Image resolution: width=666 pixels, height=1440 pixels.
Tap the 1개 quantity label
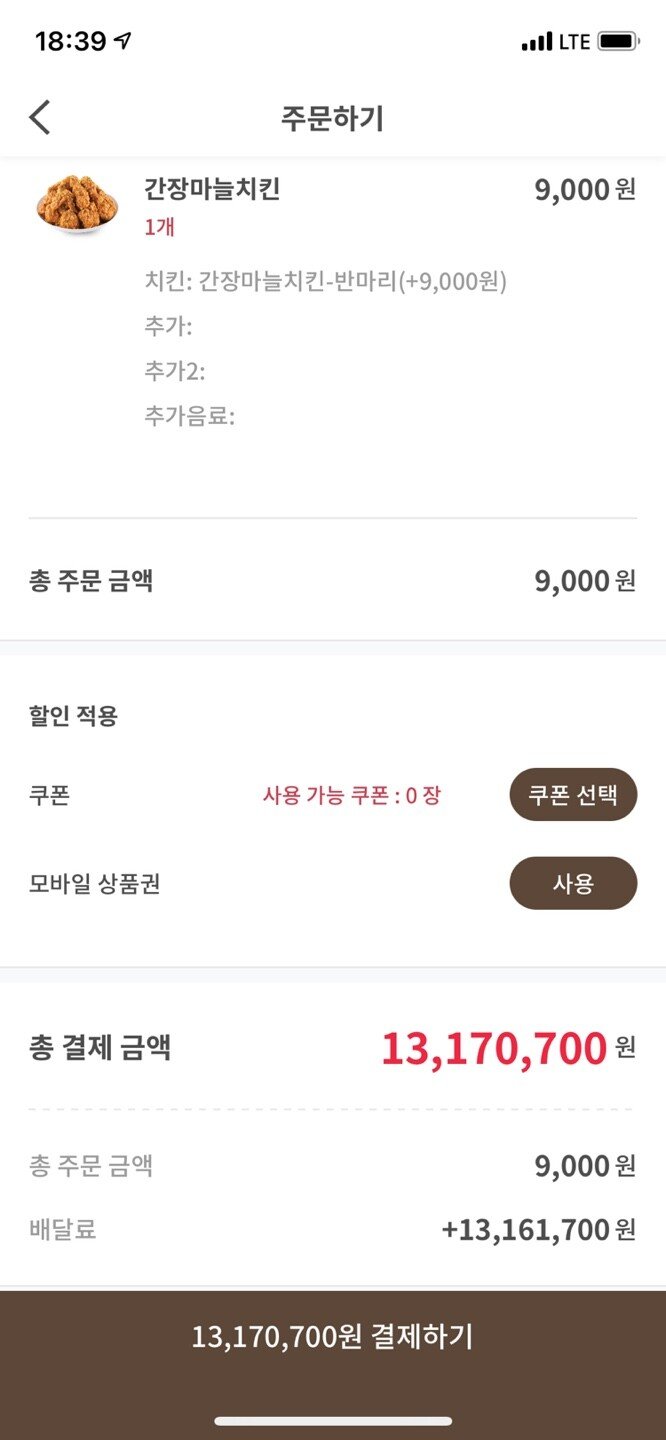pos(160,227)
